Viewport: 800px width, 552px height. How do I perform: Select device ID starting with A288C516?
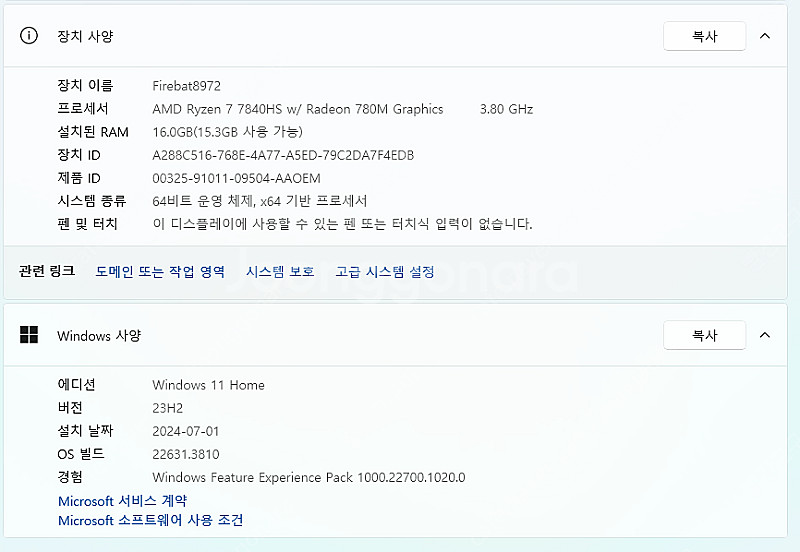(x=283, y=155)
